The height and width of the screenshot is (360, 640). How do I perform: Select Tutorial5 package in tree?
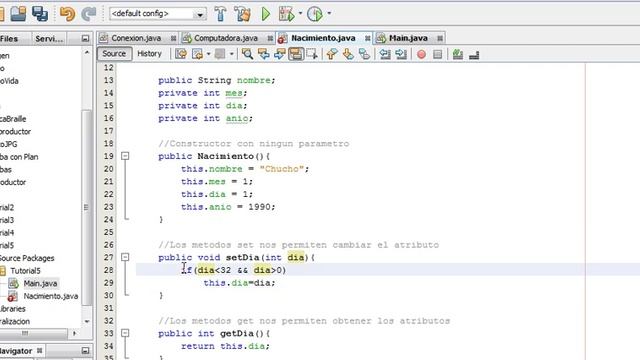(25, 271)
